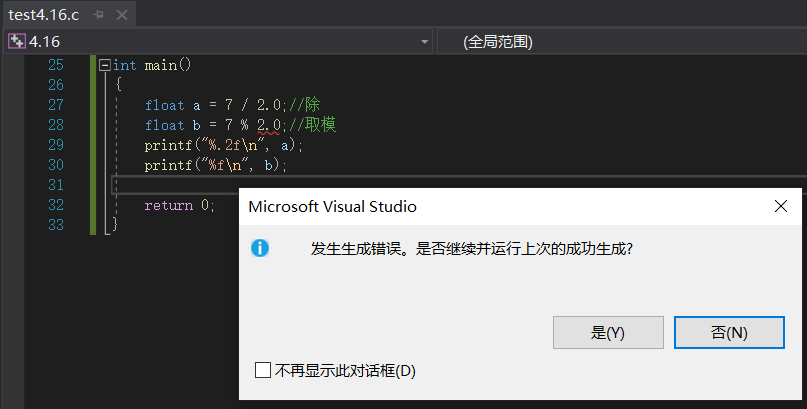Click Yes button in build error dialog
Screen dimensions: 807x409
[608, 332]
